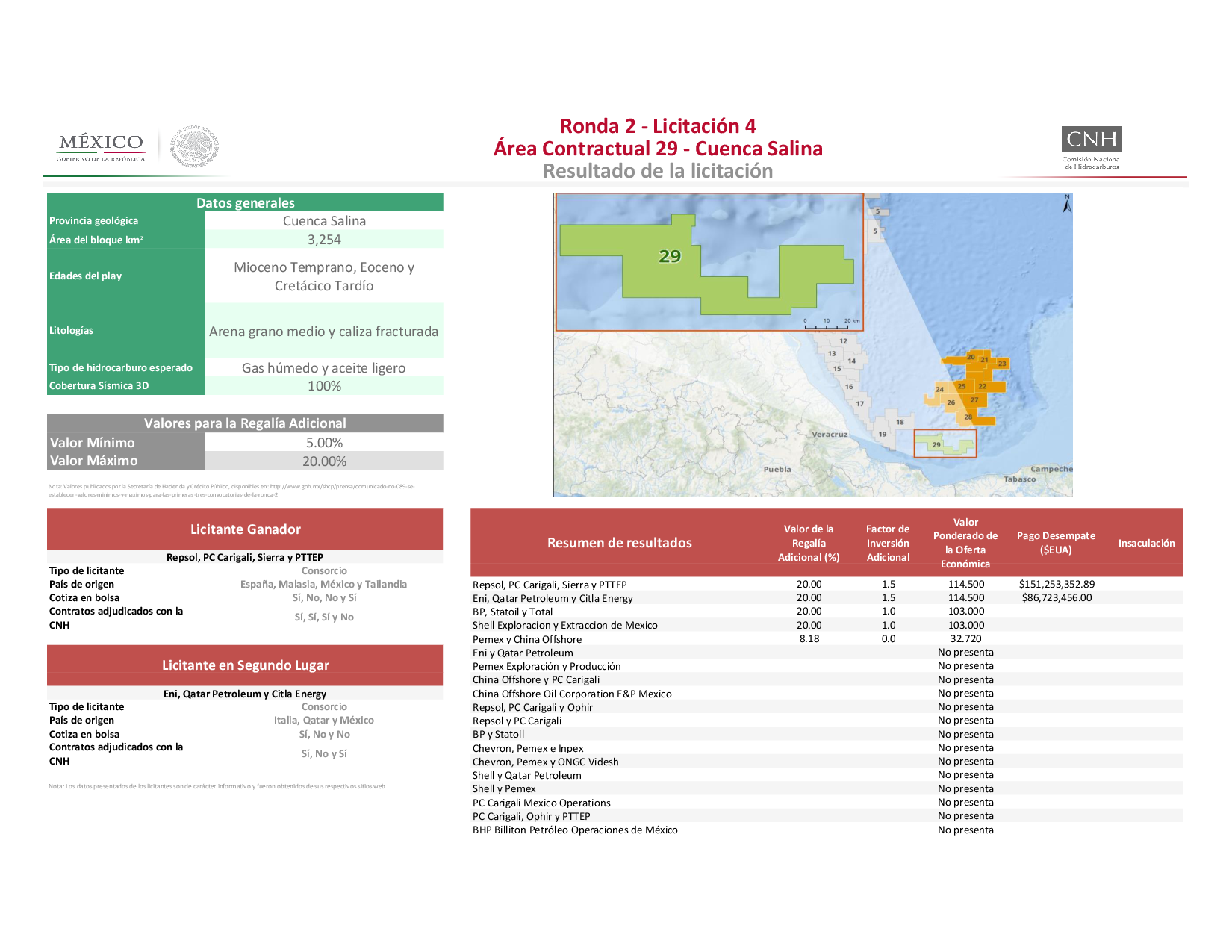Click the block area value "3,254"

tap(324, 240)
